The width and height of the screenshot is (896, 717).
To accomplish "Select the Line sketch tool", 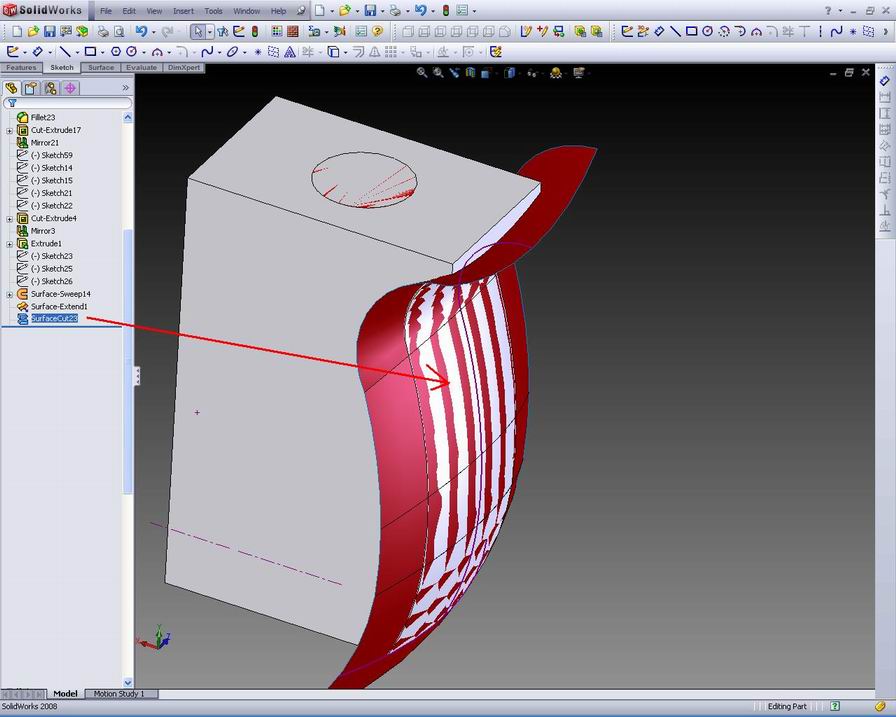I will pos(64,48).
